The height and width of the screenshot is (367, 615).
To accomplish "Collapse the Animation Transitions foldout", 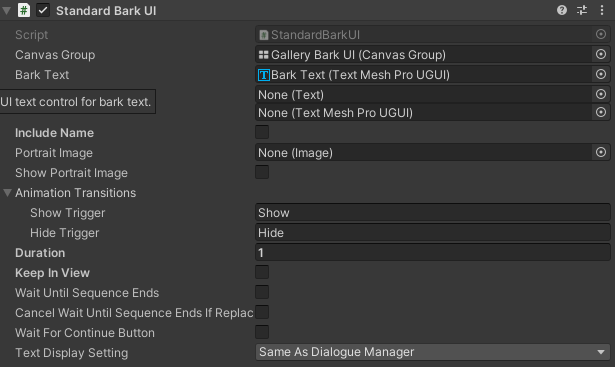I will [7, 193].
